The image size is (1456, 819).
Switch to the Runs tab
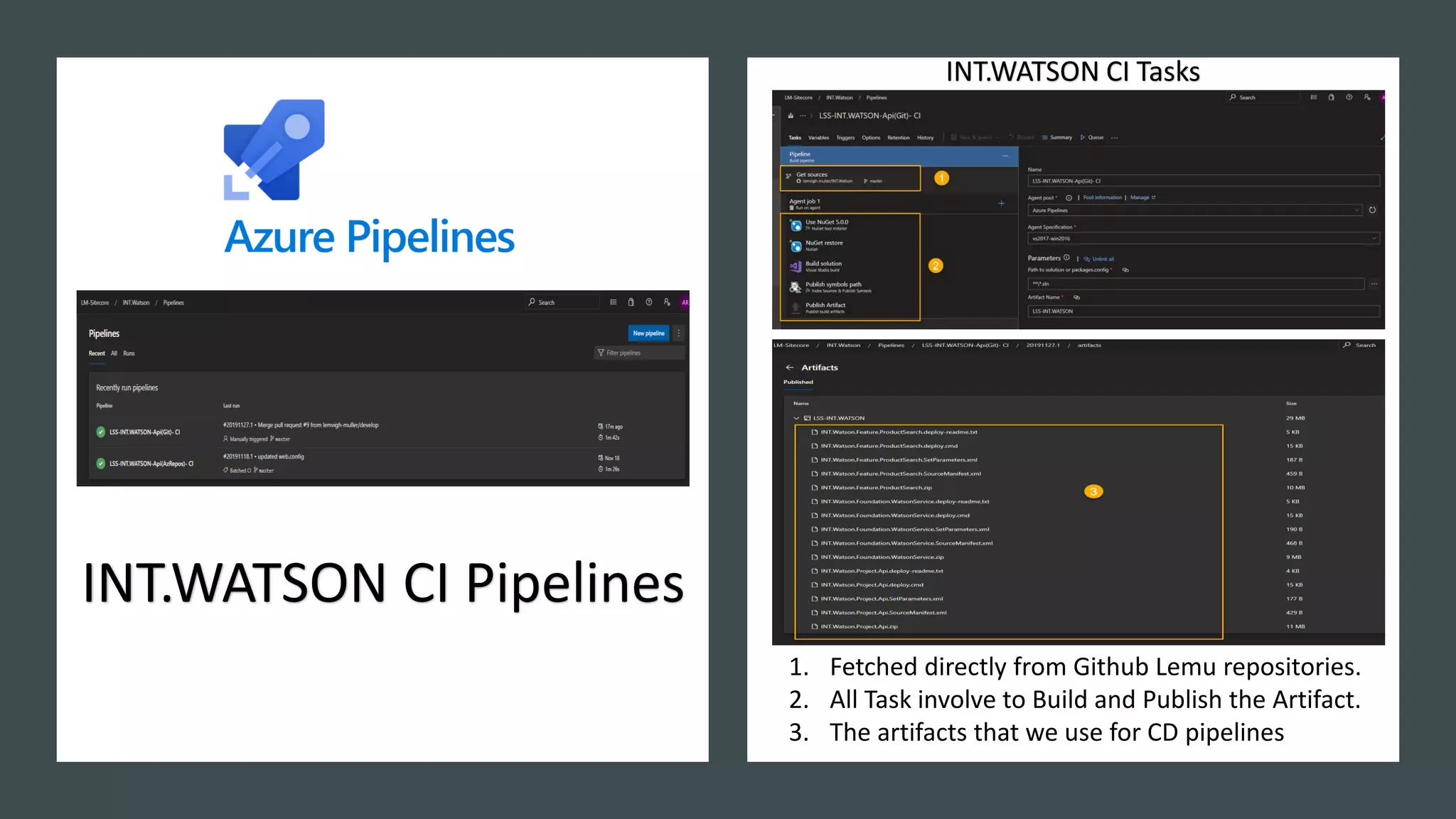pos(129,353)
